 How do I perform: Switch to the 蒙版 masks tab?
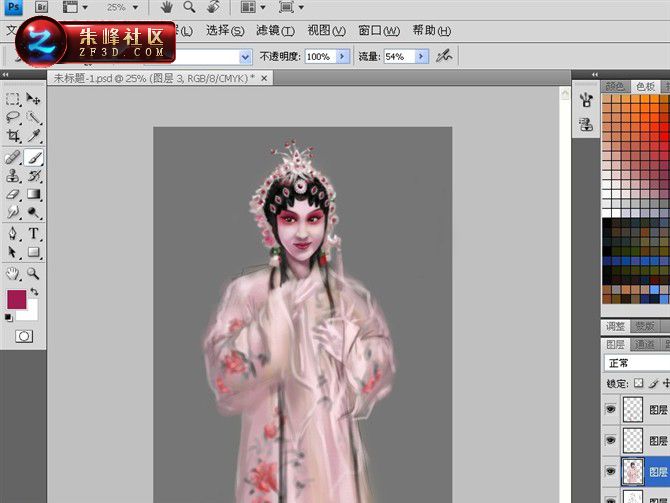point(645,327)
